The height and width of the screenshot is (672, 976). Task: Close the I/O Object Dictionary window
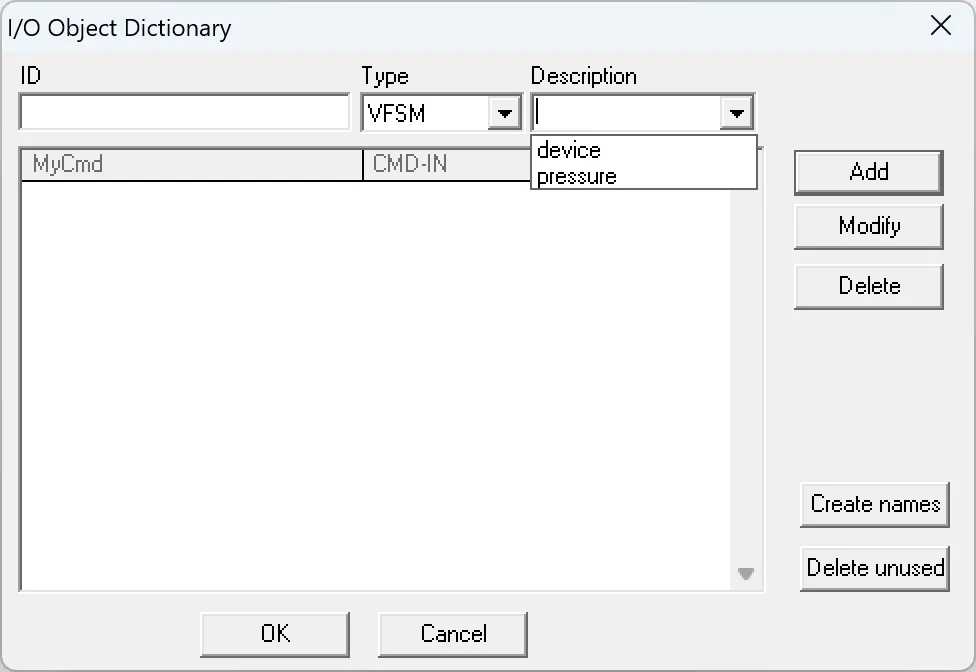pos(940,26)
